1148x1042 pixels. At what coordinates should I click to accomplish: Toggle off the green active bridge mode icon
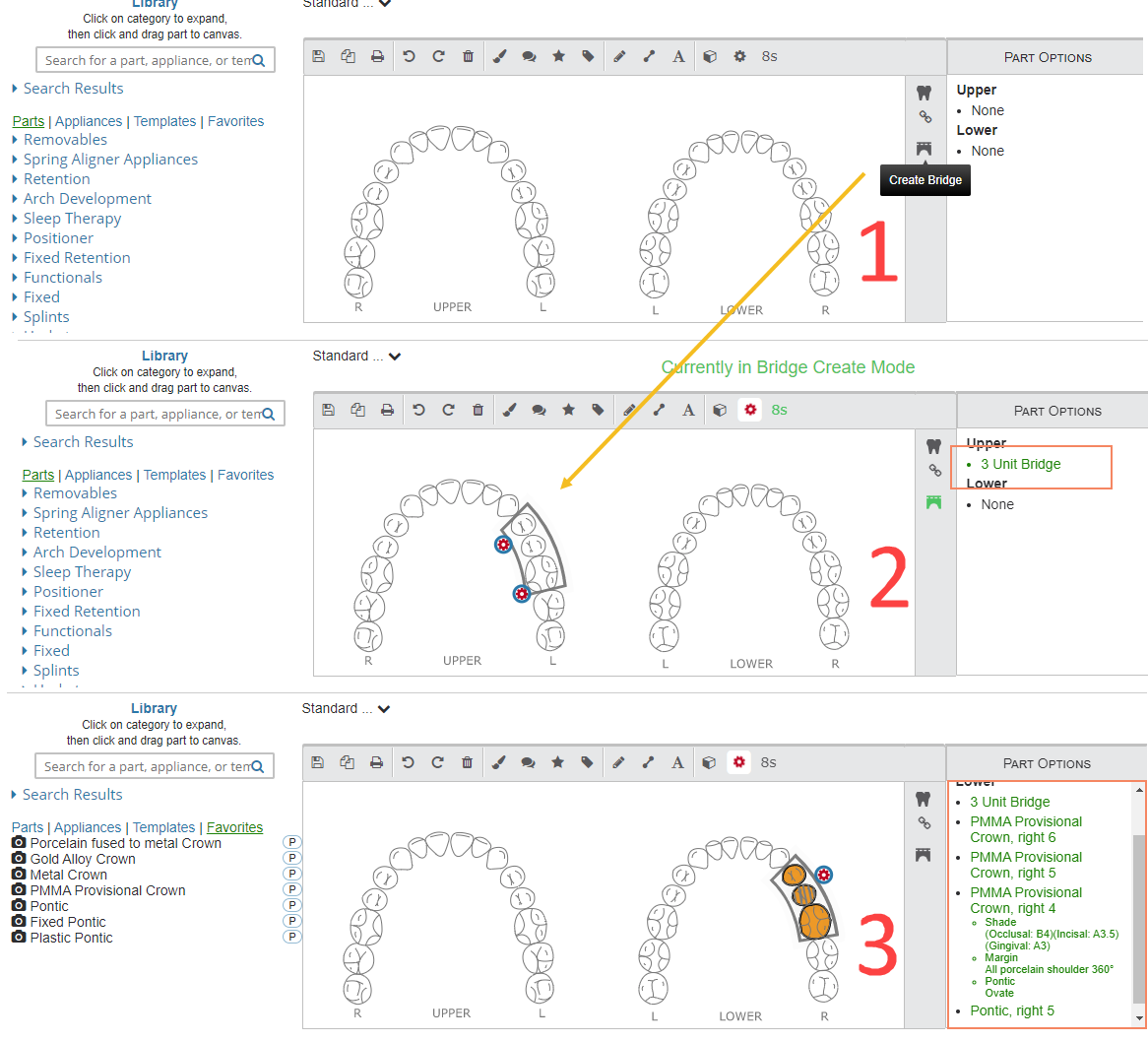point(933,502)
